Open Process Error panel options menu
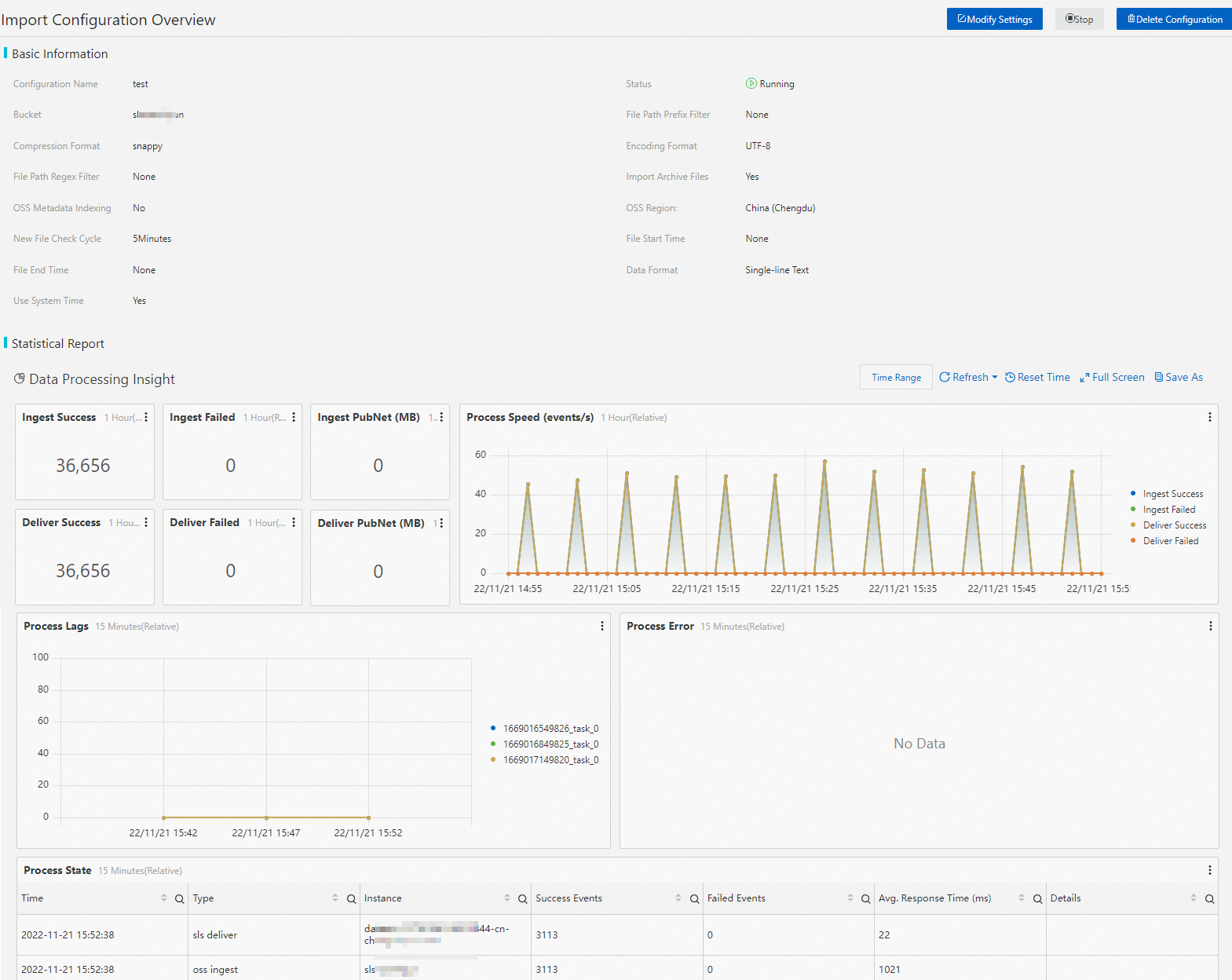The image size is (1232, 980). [1210, 626]
